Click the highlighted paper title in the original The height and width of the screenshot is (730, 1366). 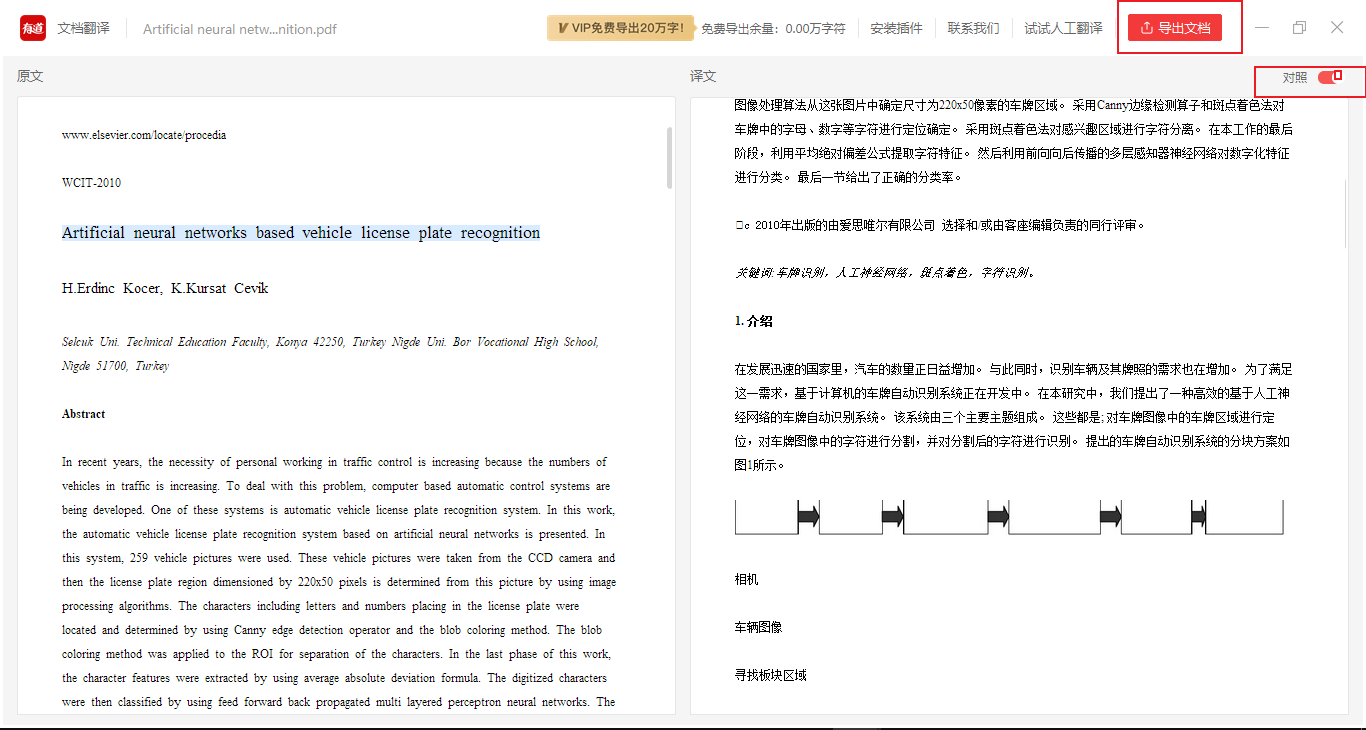[301, 233]
